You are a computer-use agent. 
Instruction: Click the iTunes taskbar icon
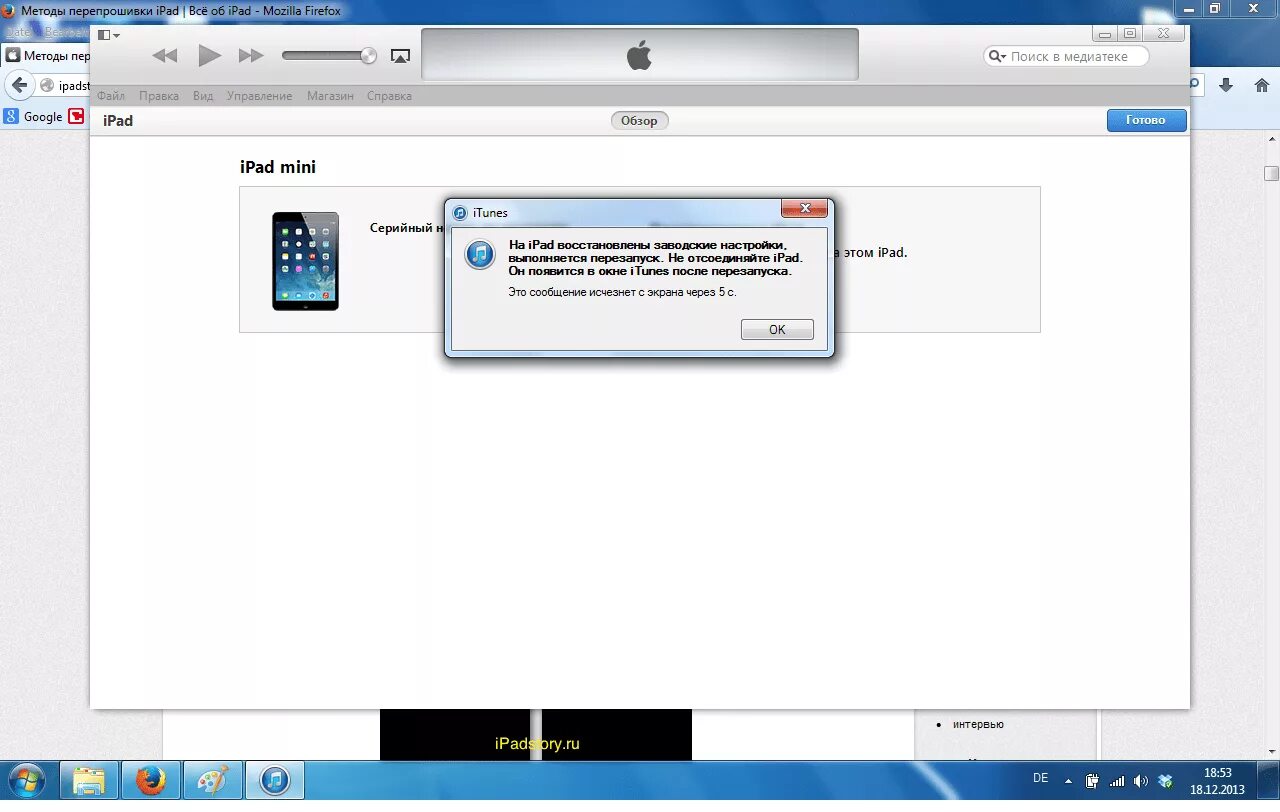click(x=275, y=780)
